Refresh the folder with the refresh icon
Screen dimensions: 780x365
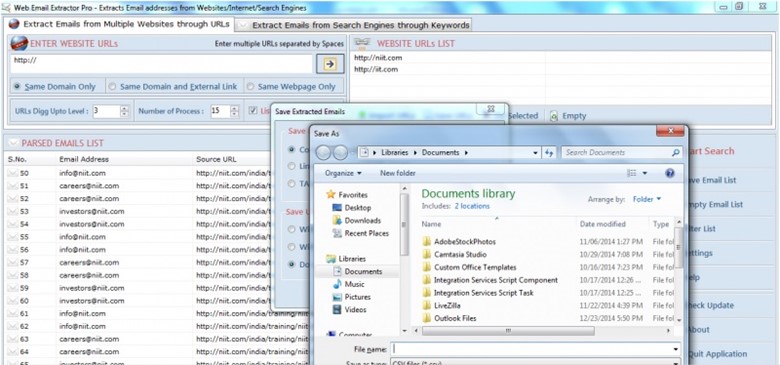coord(549,153)
